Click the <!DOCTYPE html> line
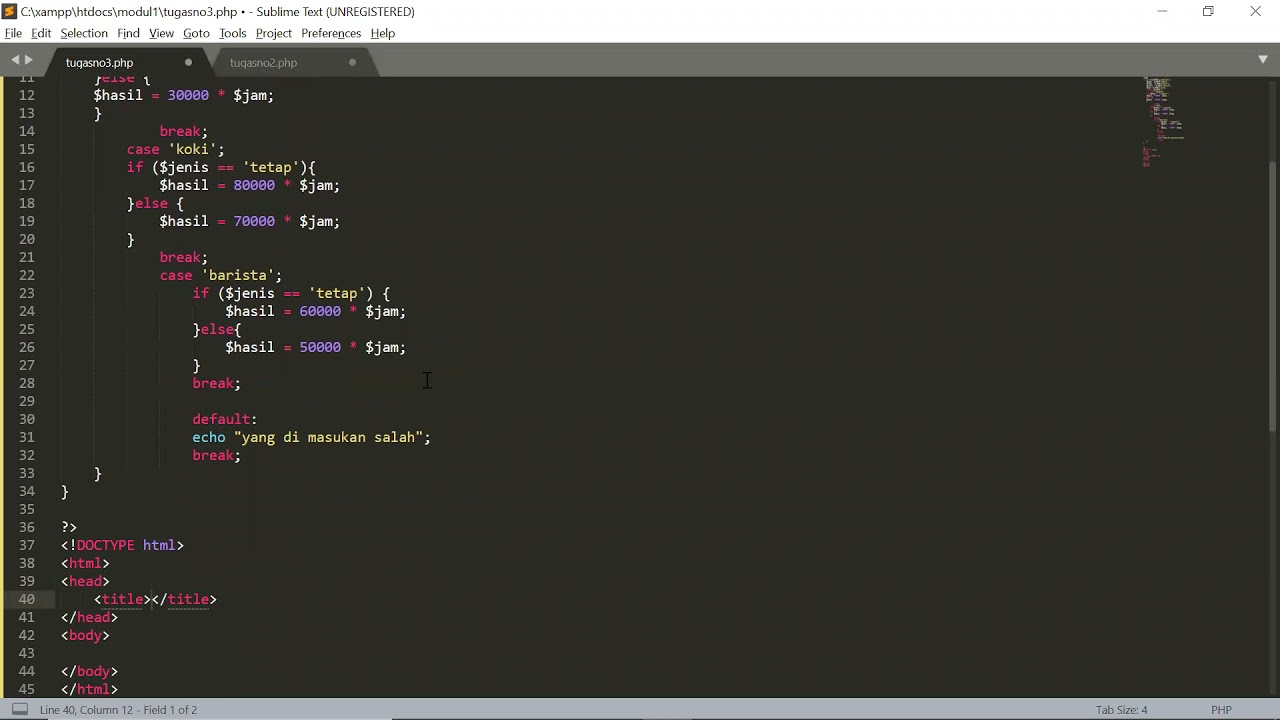This screenshot has width=1280, height=720. click(x=123, y=545)
